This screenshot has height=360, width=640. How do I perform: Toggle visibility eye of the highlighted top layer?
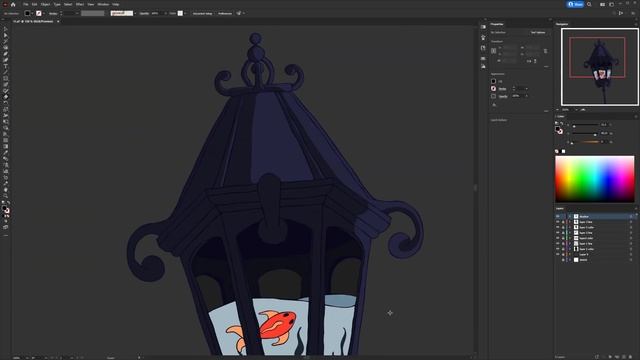pos(558,216)
